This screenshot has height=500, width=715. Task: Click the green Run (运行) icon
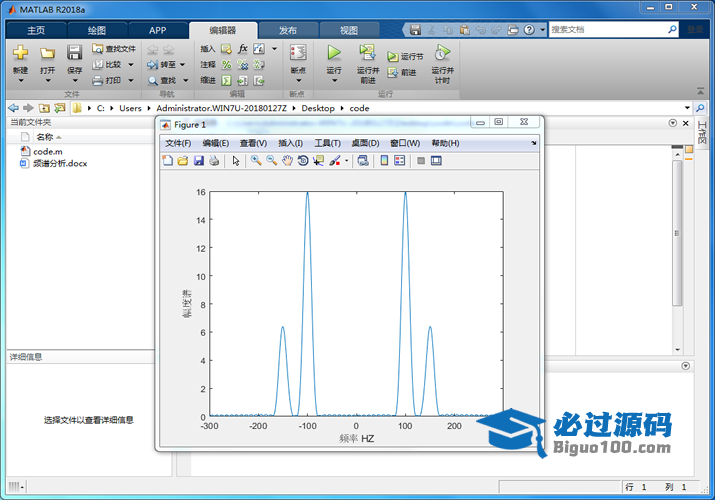[x=334, y=52]
